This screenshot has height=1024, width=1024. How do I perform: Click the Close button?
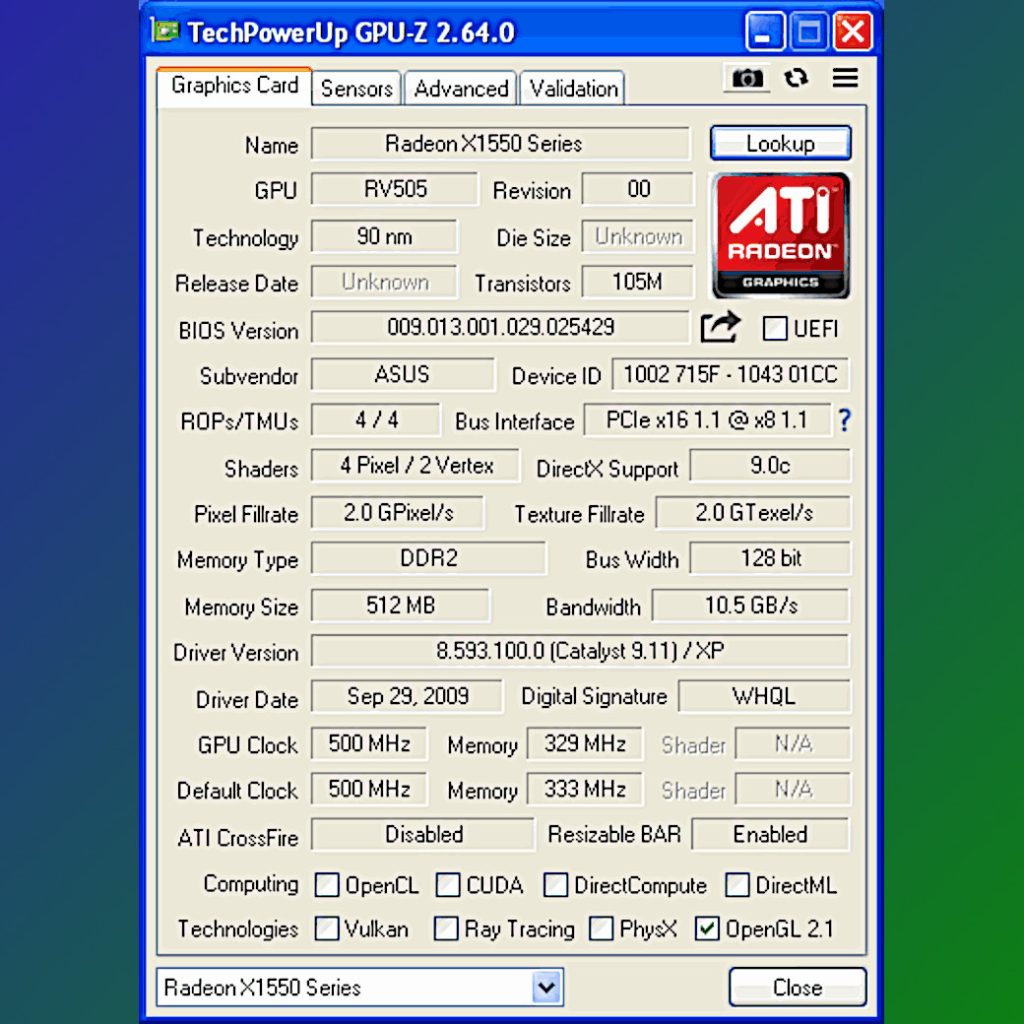tap(797, 987)
